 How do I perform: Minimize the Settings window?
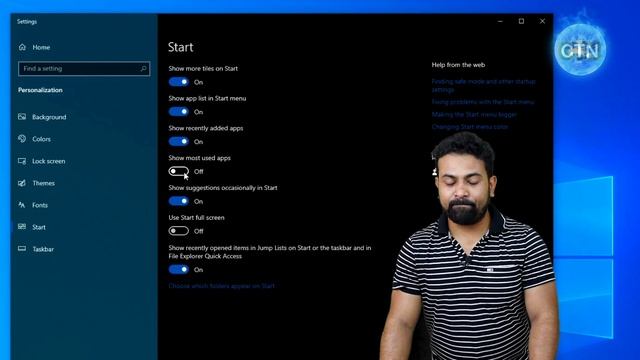click(x=500, y=21)
